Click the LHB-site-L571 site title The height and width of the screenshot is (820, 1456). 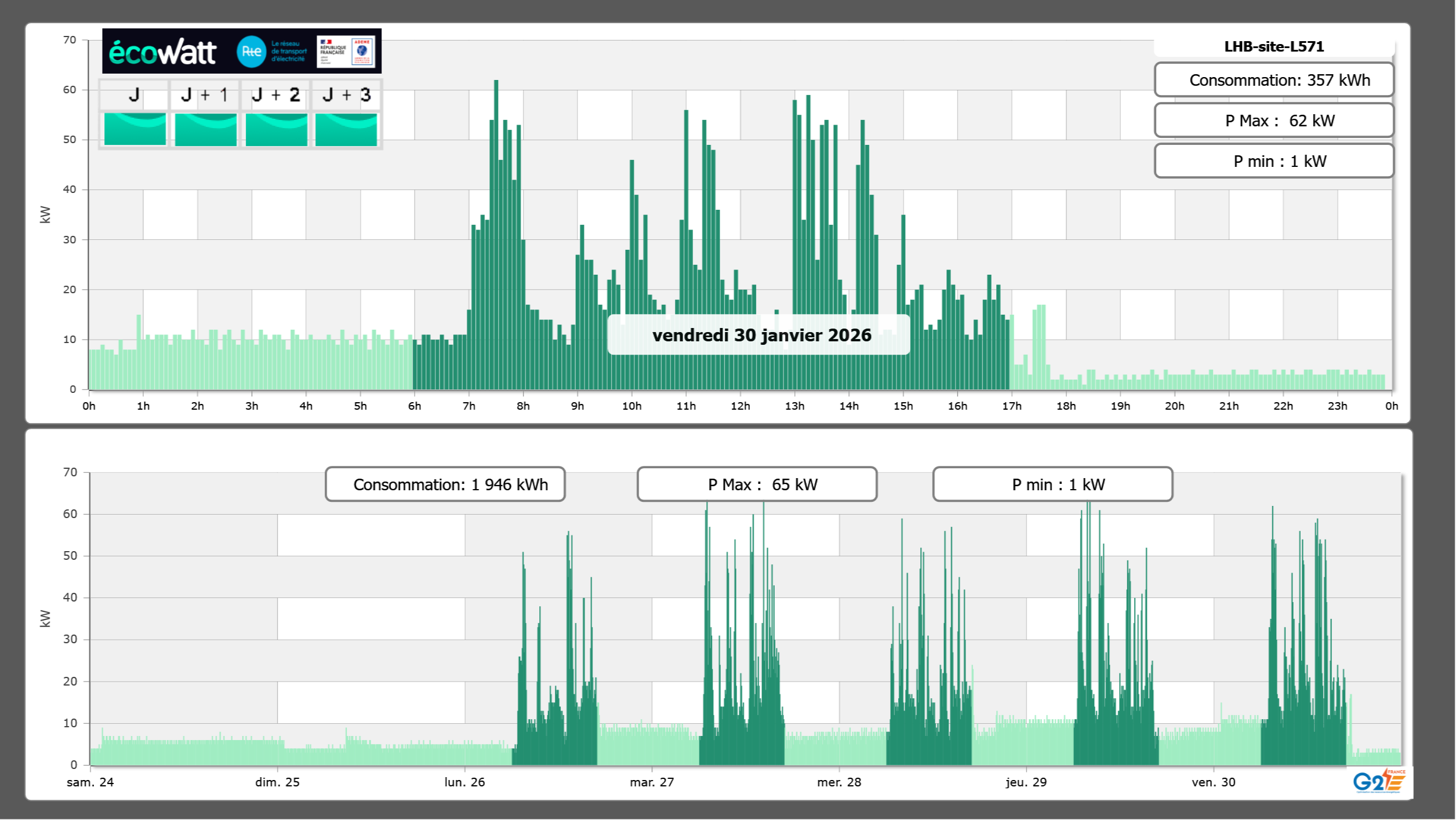(x=1274, y=46)
